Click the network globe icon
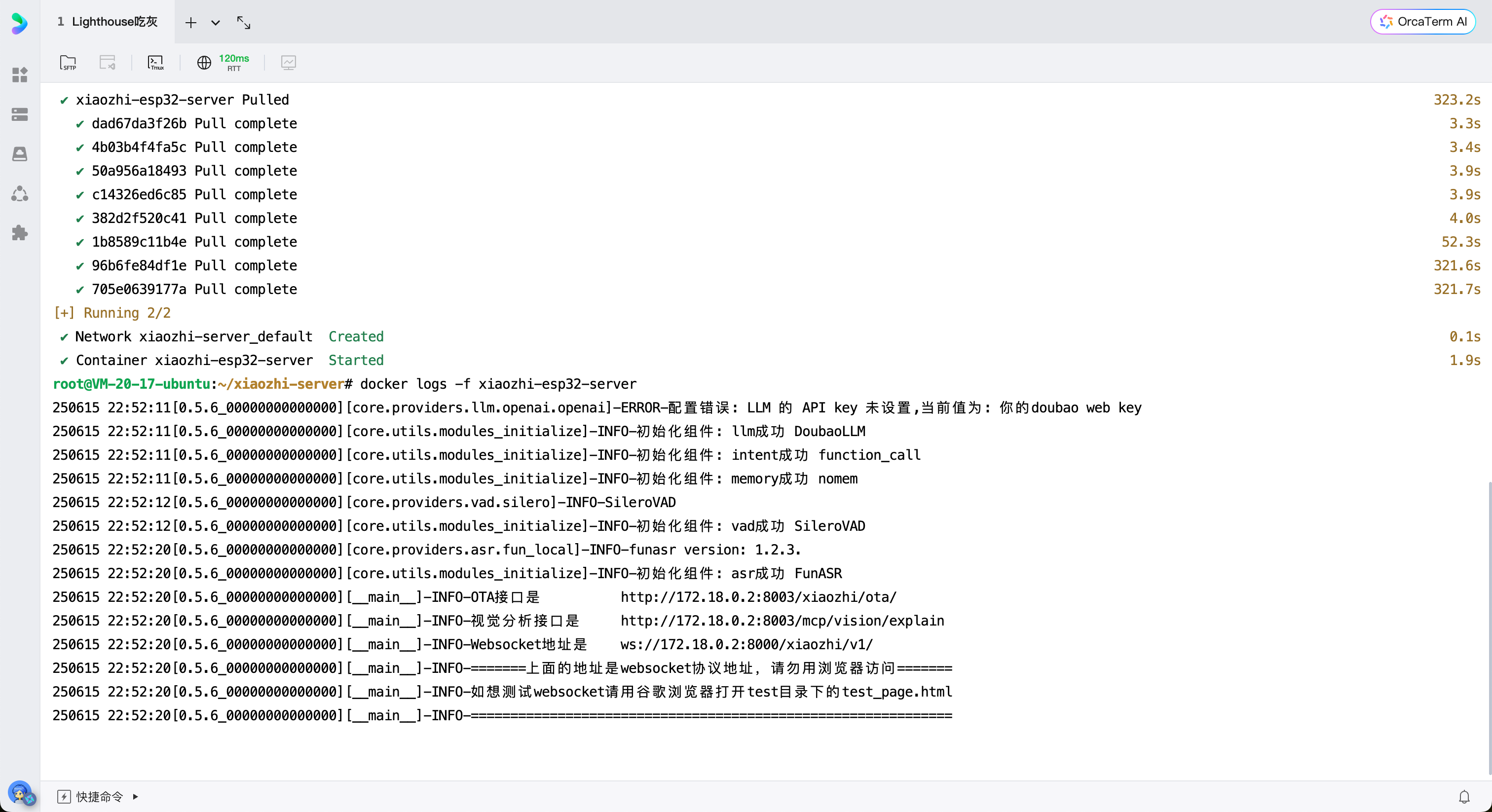1492x812 pixels. pyautogui.click(x=204, y=63)
